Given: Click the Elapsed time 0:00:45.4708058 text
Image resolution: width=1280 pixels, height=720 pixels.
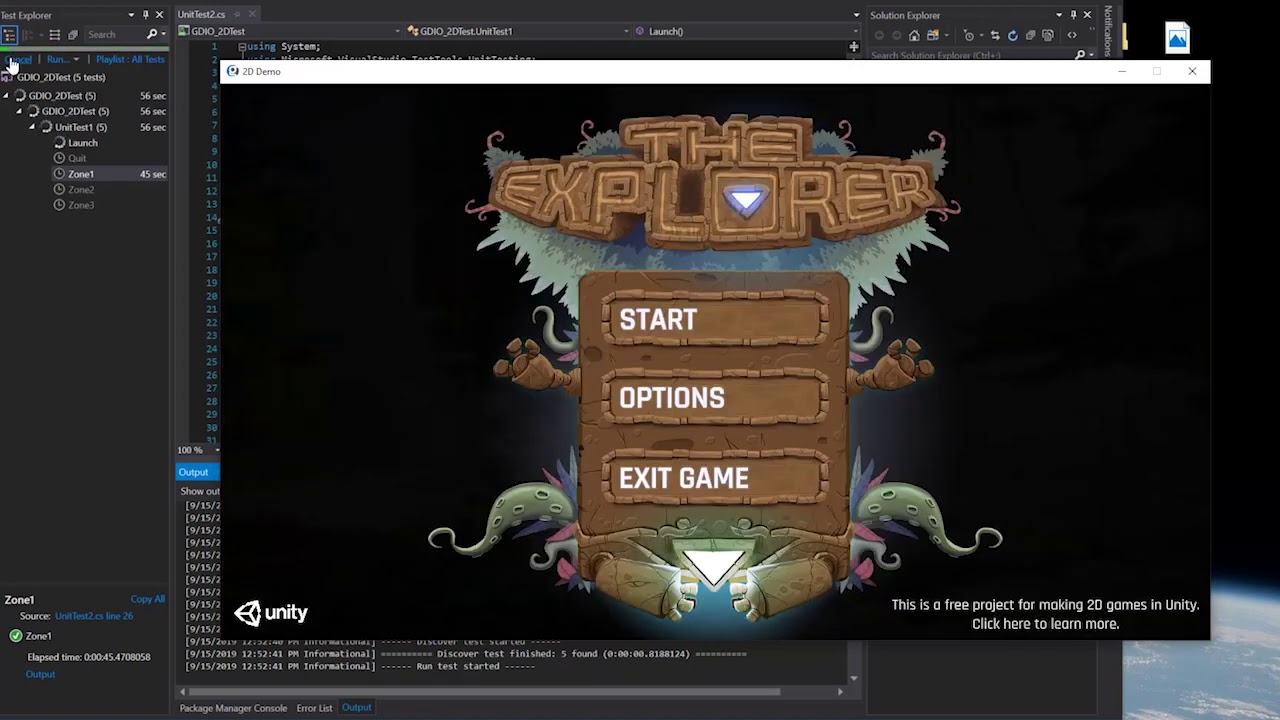Looking at the screenshot, I should [89, 657].
